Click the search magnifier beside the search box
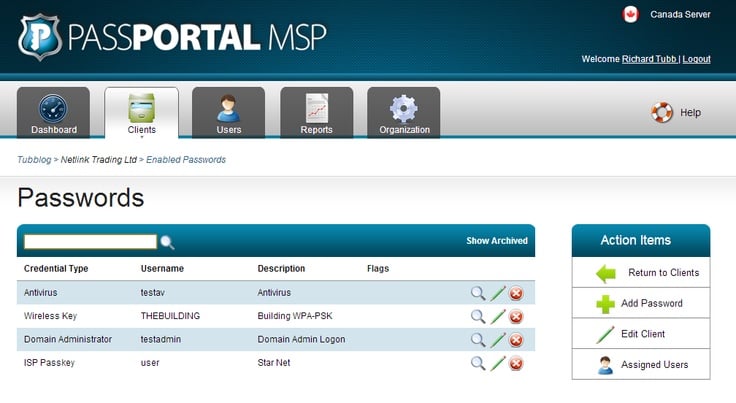This screenshot has width=736, height=403. [167, 243]
